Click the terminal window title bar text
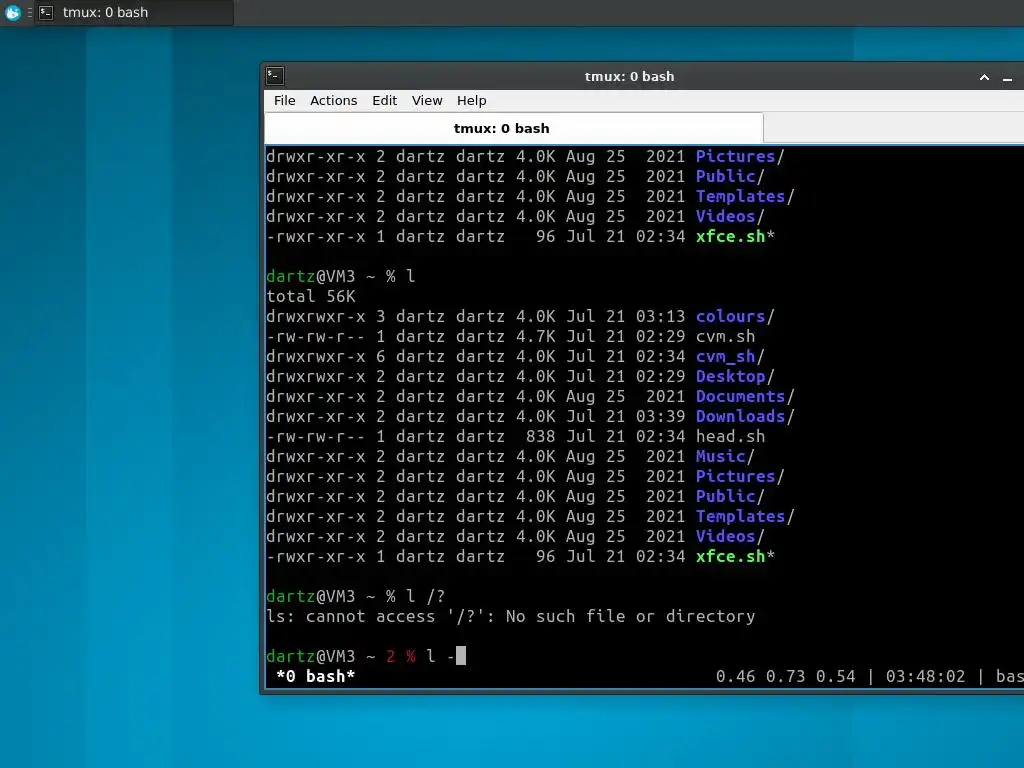1024x768 pixels. 629,76
